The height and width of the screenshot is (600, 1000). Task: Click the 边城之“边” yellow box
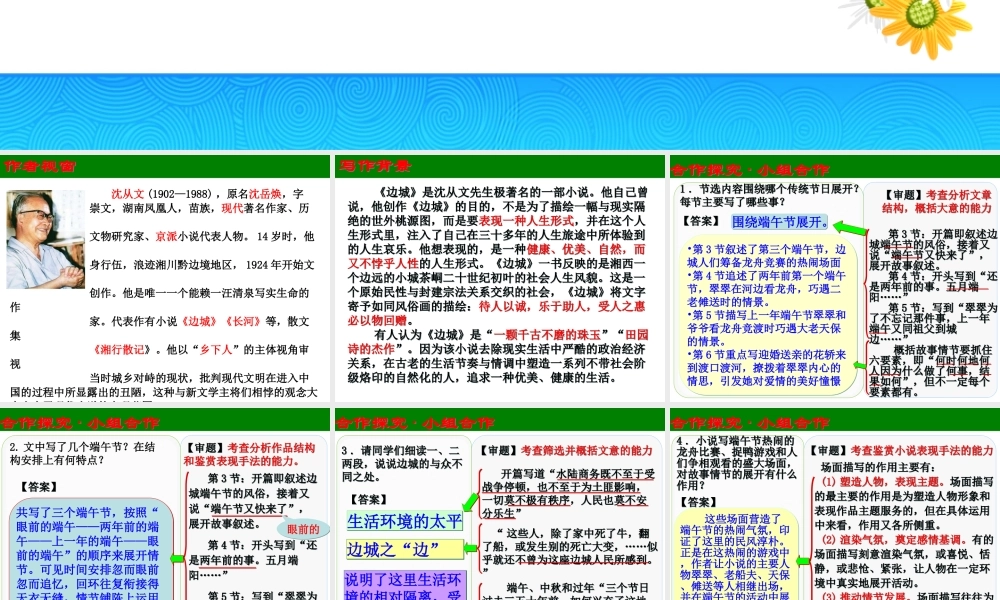click(x=404, y=549)
